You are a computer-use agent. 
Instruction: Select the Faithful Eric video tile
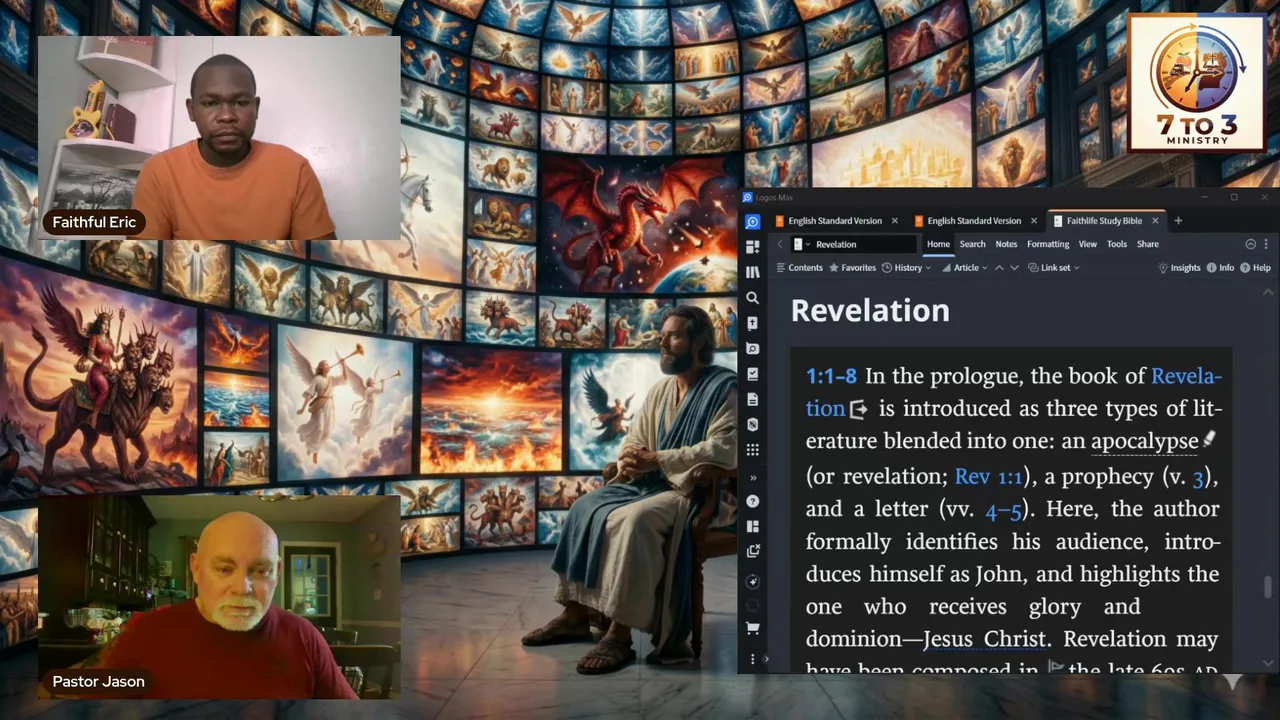(x=219, y=138)
